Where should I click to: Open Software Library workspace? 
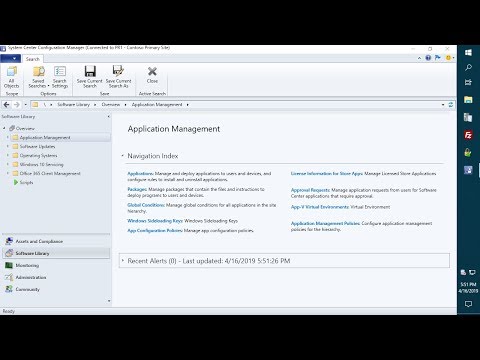point(56,253)
